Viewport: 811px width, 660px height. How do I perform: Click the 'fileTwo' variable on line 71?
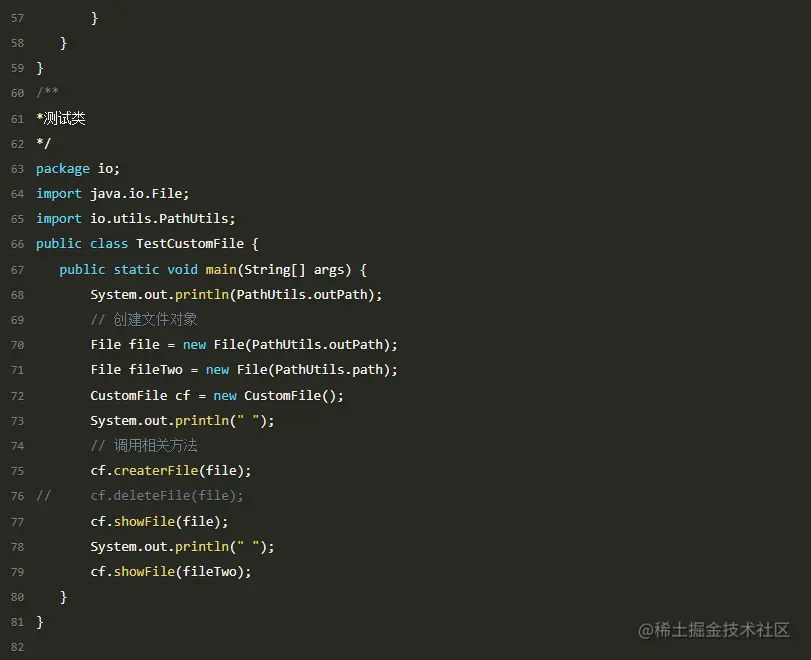[x=156, y=370]
